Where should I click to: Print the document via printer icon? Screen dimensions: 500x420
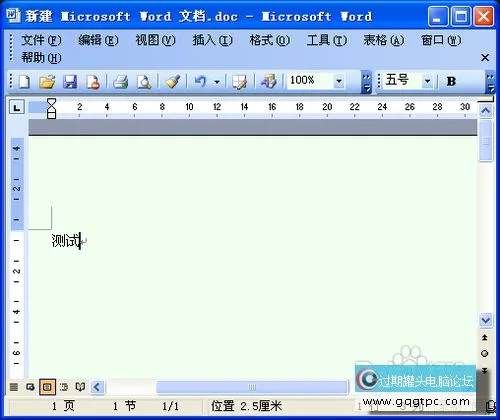[120, 82]
